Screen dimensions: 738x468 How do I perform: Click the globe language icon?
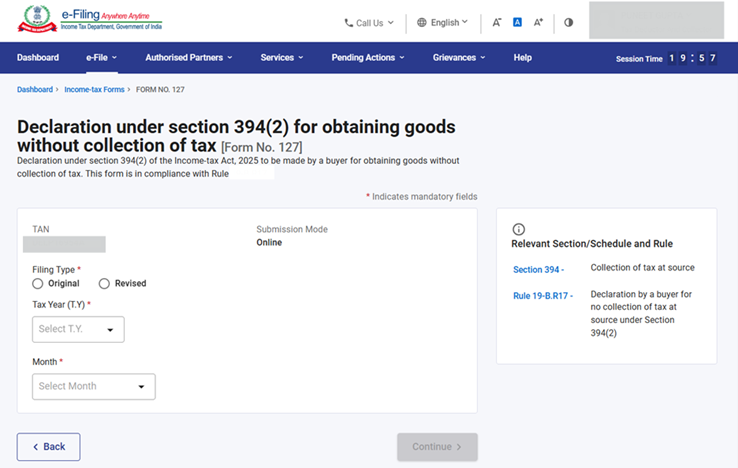422,22
